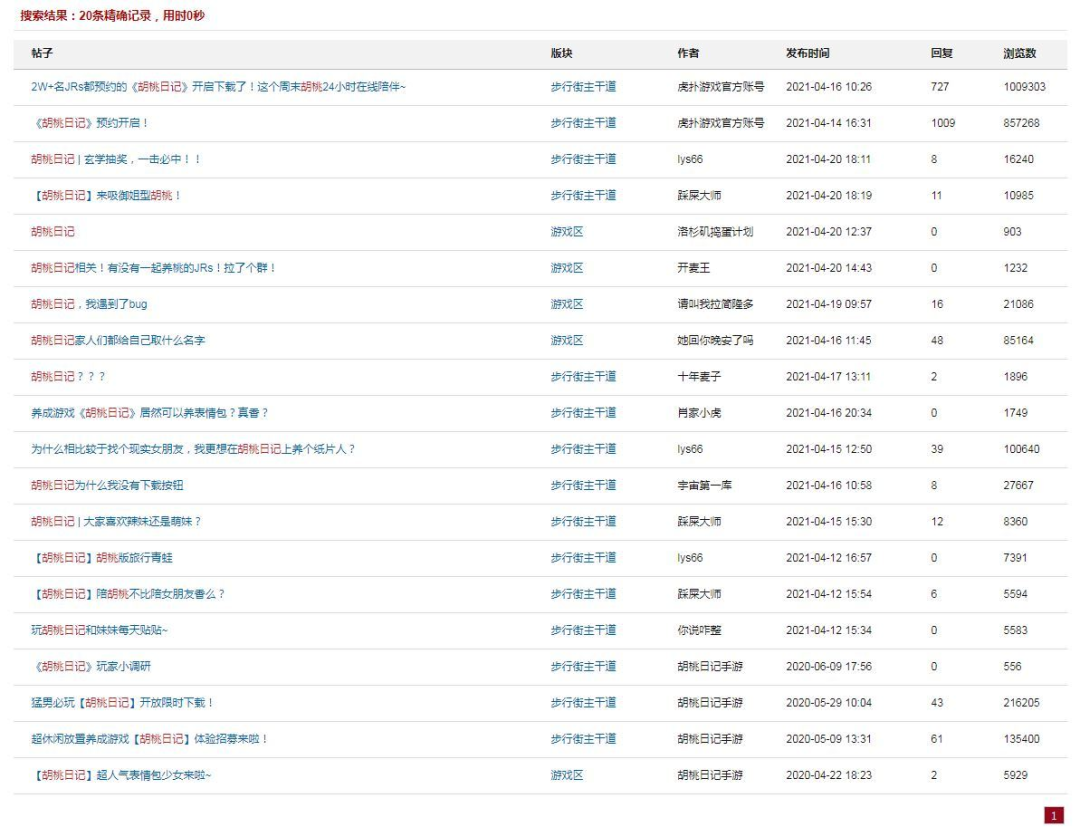1080x827 pixels.
Task: Click the date 2021-04-14 16:31
Action: click(829, 123)
